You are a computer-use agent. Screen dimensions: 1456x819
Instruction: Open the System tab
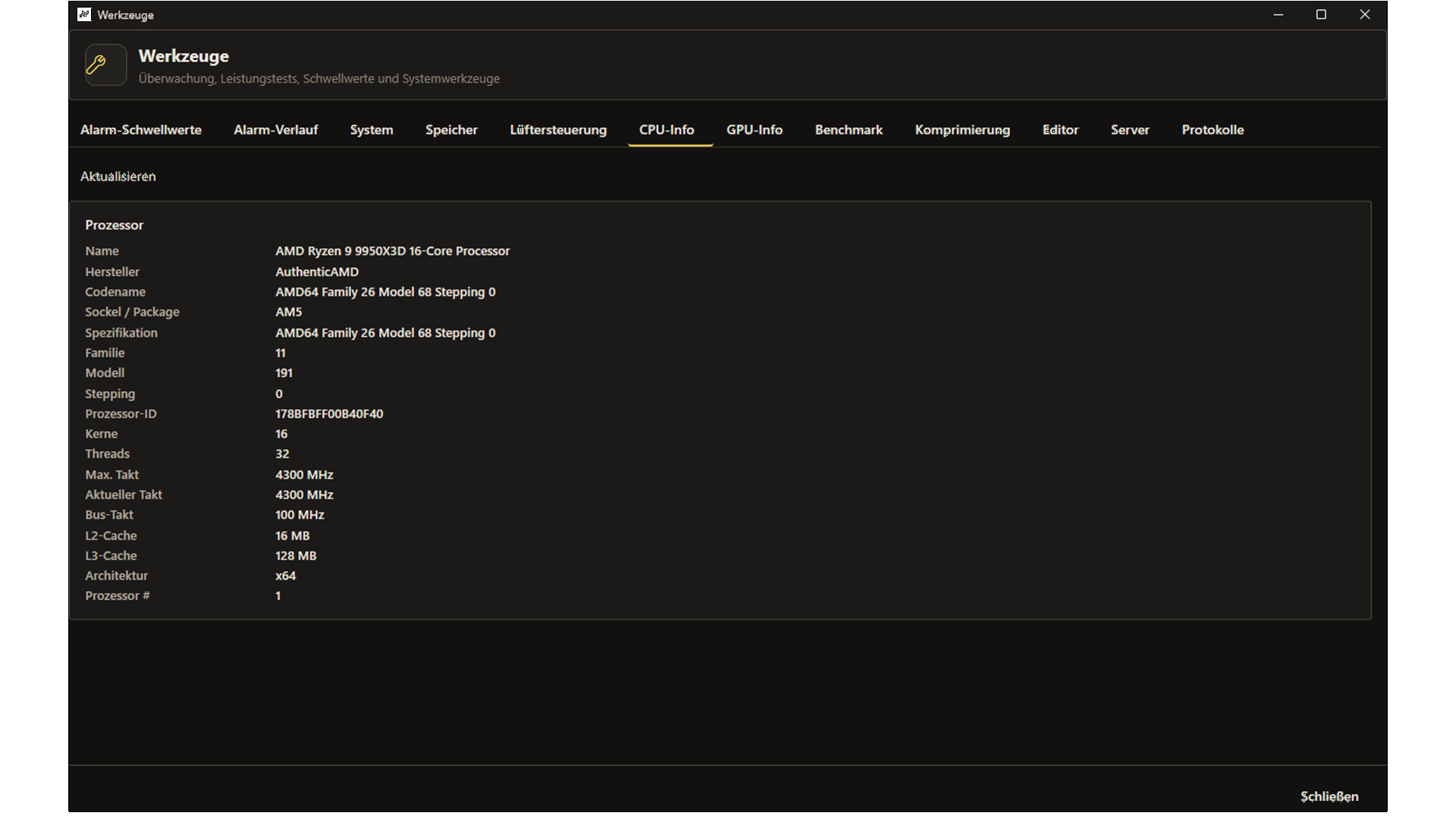point(372,130)
